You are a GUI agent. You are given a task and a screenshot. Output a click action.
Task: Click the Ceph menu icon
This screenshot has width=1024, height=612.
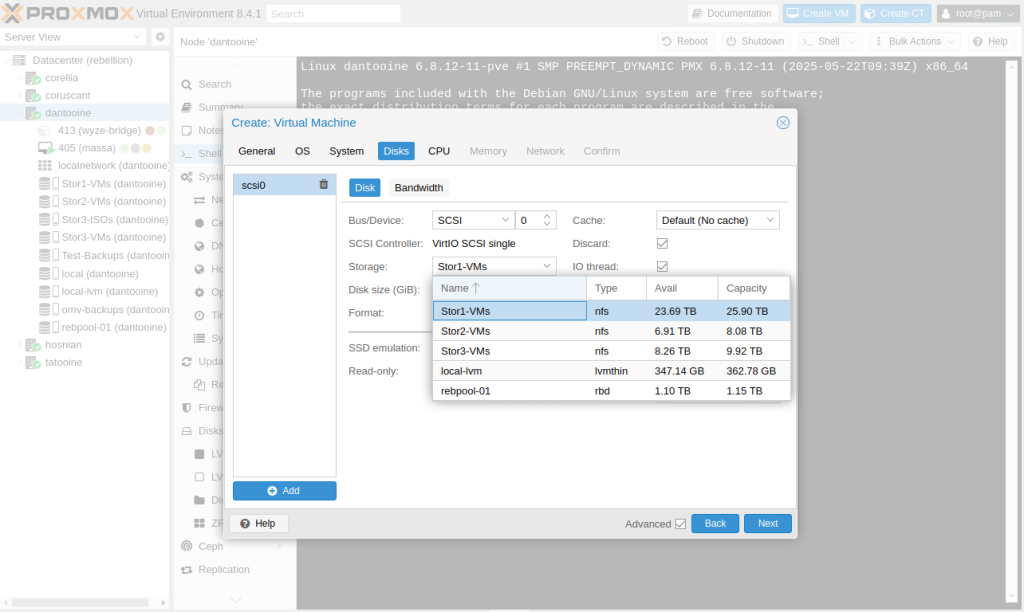tap(187, 546)
